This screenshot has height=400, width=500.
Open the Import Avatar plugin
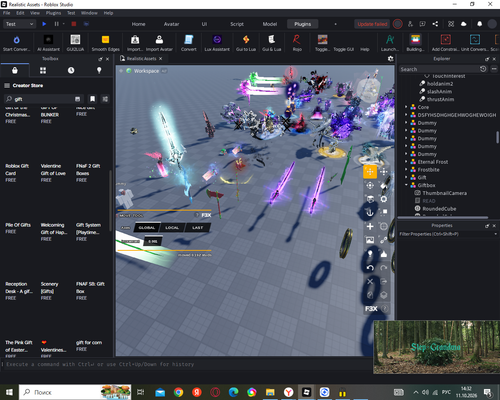click(x=159, y=40)
